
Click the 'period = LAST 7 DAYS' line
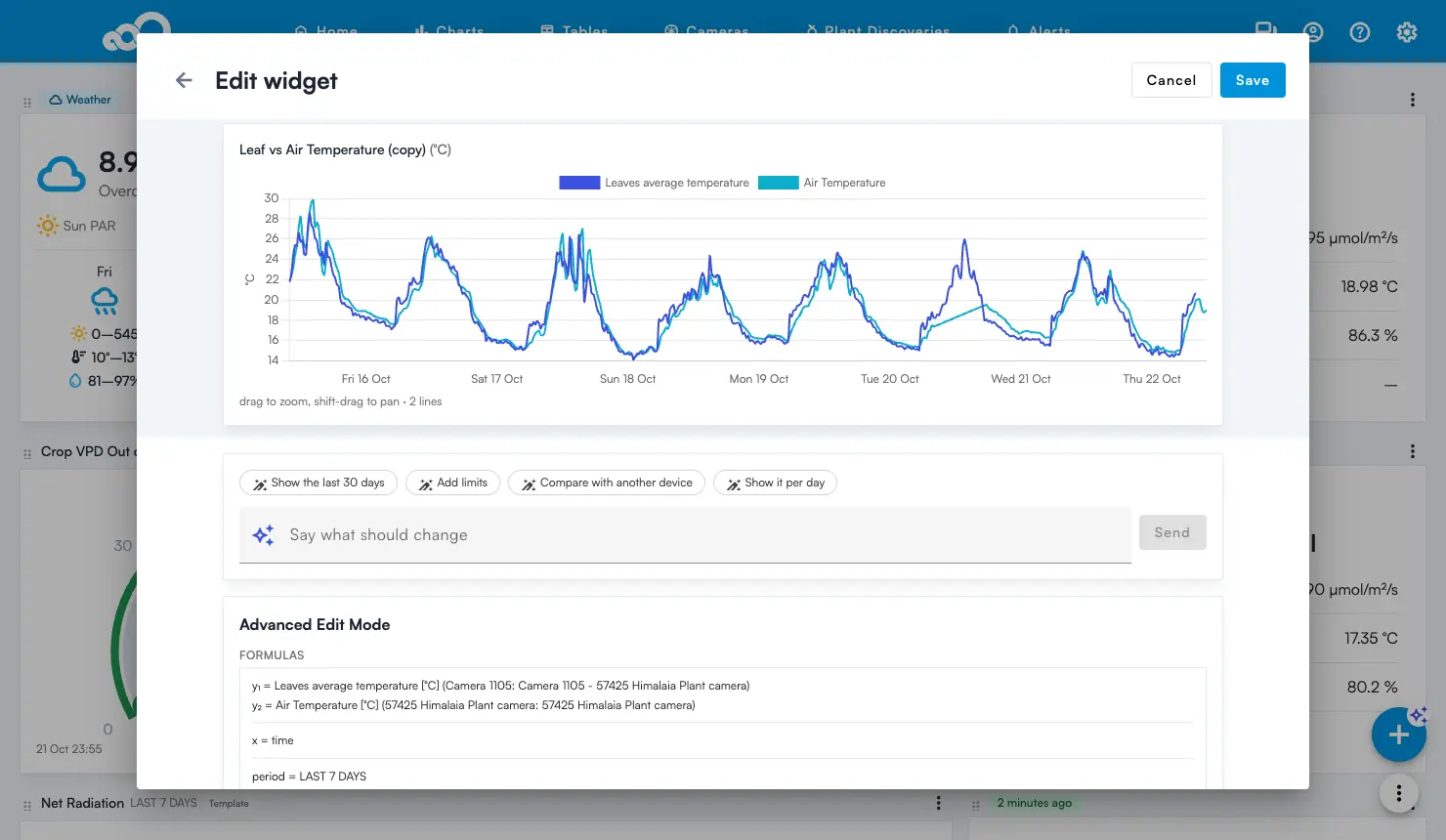coord(310,777)
